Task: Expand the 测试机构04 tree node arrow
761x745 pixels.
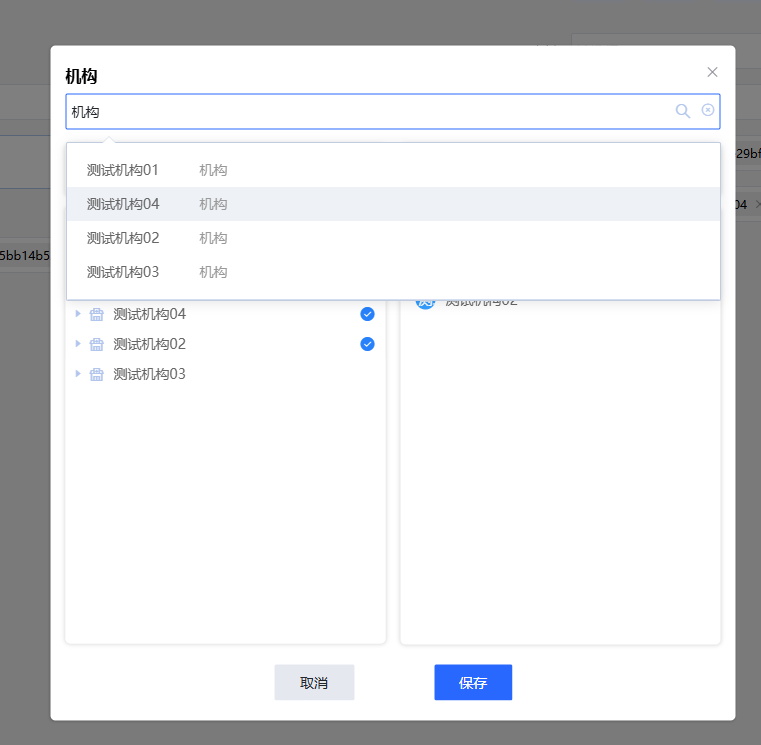Action: (78, 314)
